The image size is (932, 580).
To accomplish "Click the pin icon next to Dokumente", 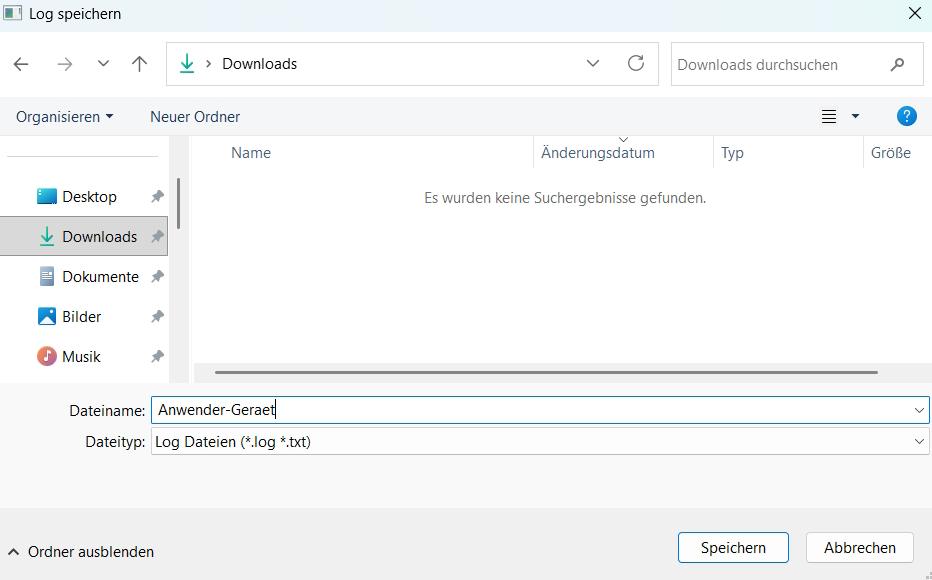I will 157,276.
